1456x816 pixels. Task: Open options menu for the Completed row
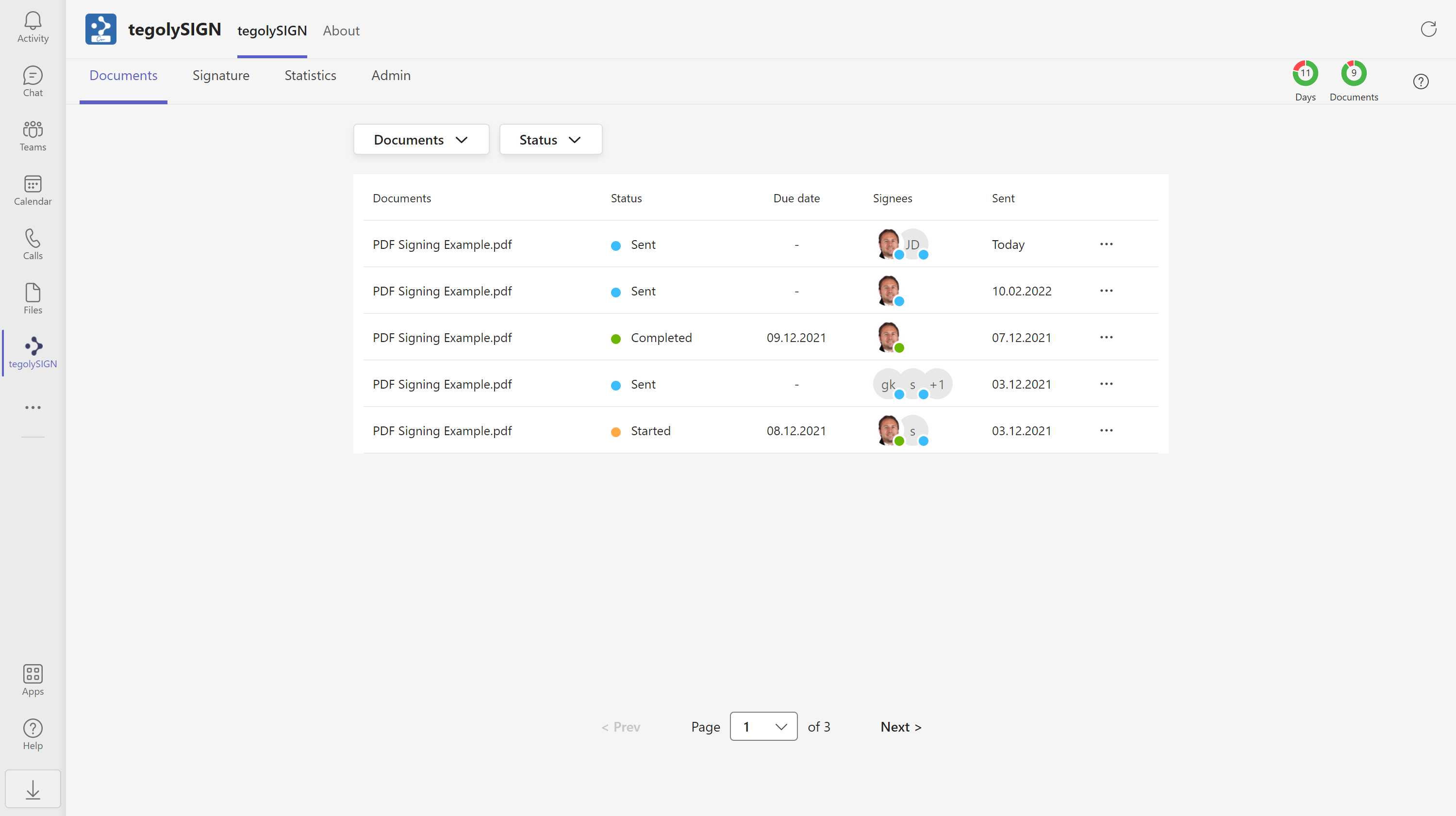[1106, 337]
